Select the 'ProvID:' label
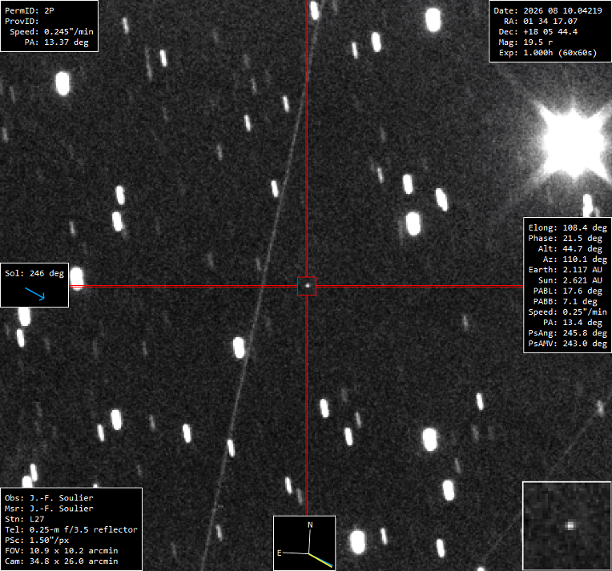 tap(22, 21)
